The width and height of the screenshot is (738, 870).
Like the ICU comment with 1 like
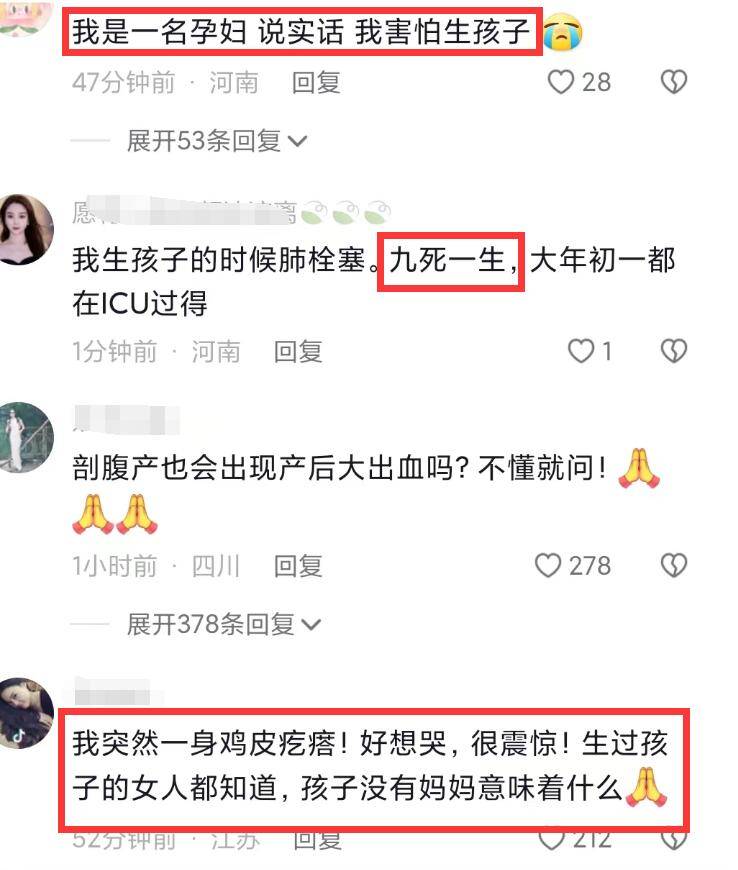[581, 351]
